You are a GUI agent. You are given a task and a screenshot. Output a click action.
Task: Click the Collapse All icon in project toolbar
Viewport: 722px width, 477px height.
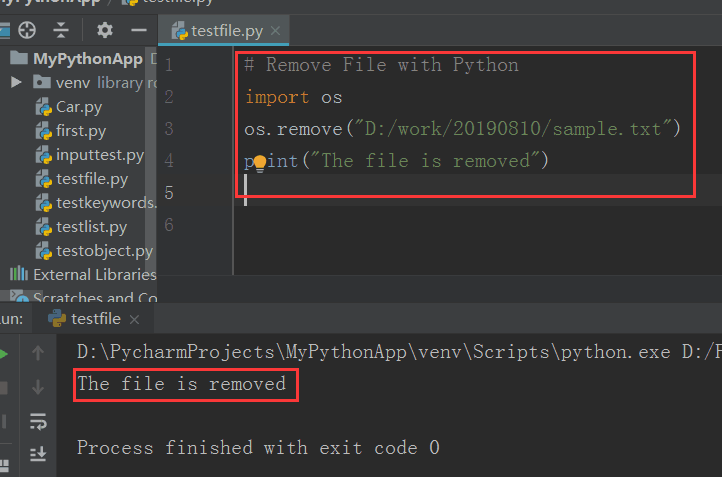coord(60,30)
